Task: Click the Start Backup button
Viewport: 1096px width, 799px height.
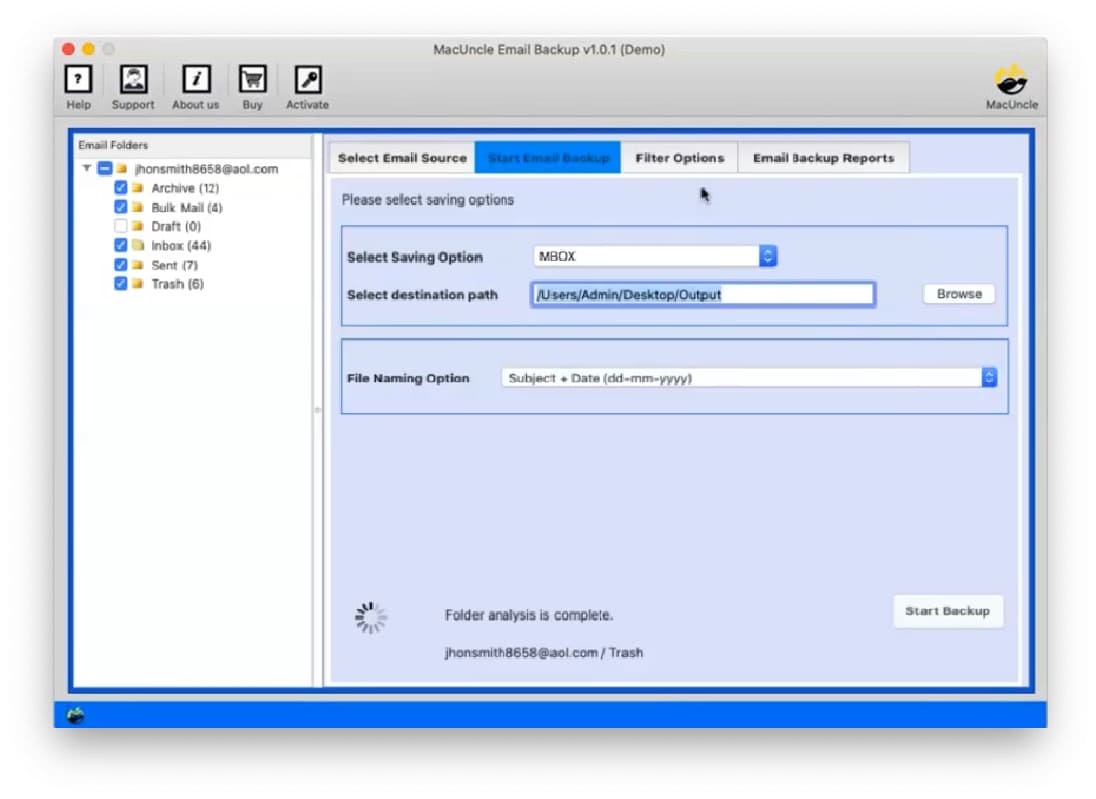Action: [x=948, y=611]
